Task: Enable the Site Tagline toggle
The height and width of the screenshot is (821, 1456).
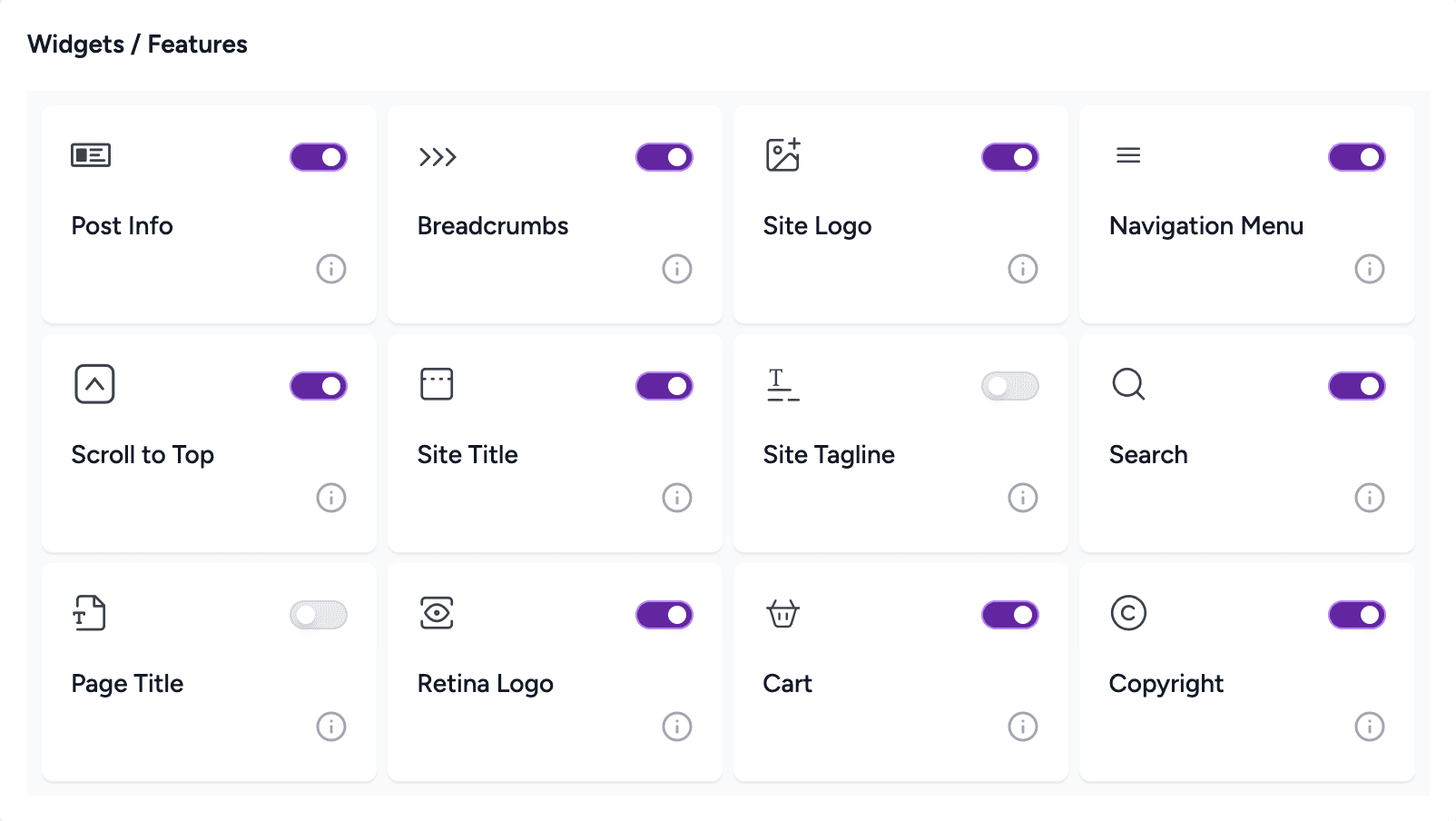Action: (x=1009, y=385)
